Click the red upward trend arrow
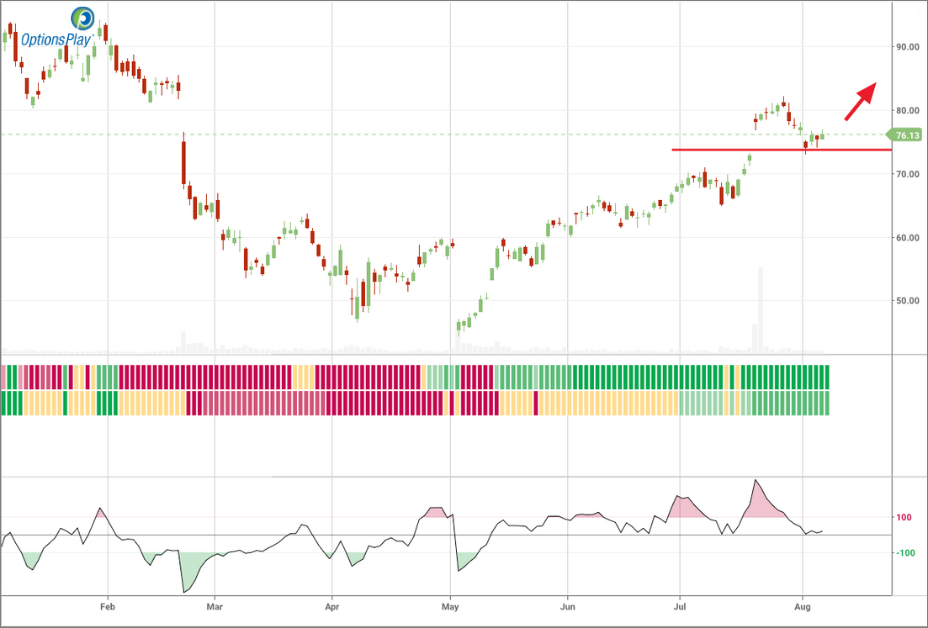The width and height of the screenshot is (928, 628). coord(860,101)
